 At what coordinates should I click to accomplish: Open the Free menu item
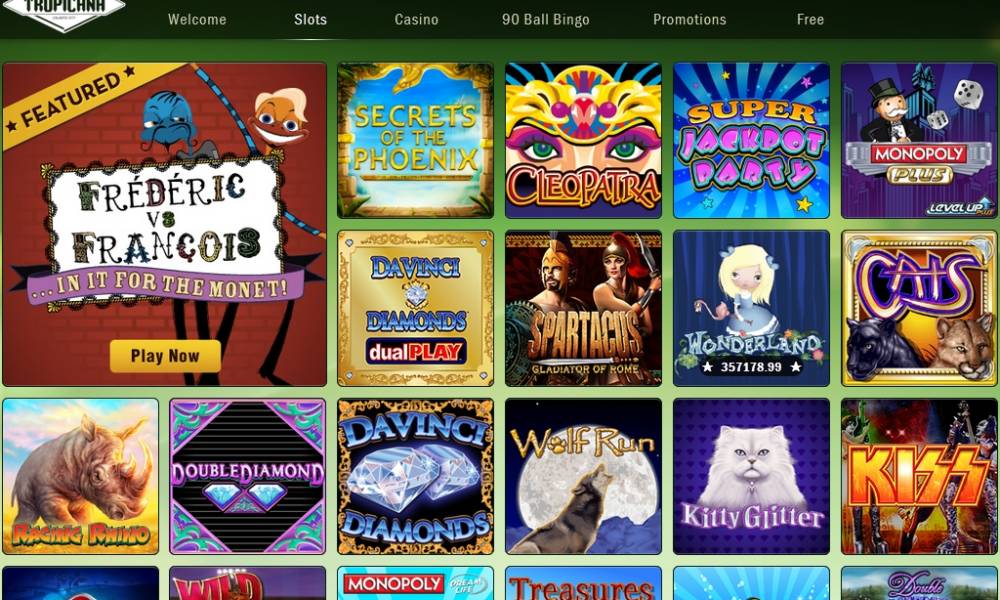point(810,19)
